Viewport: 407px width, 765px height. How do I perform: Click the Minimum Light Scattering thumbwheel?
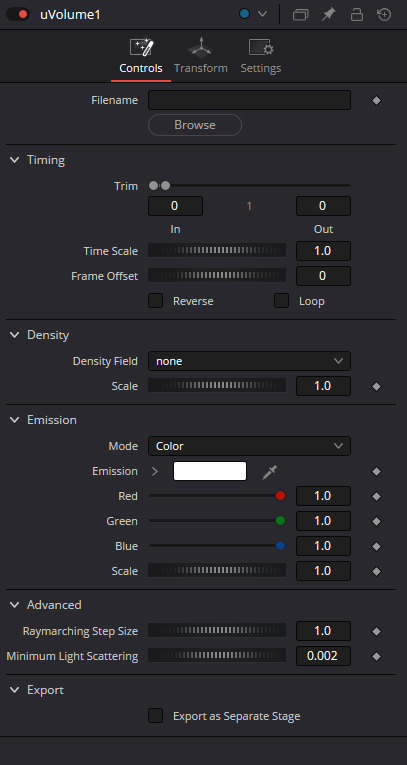click(217, 656)
